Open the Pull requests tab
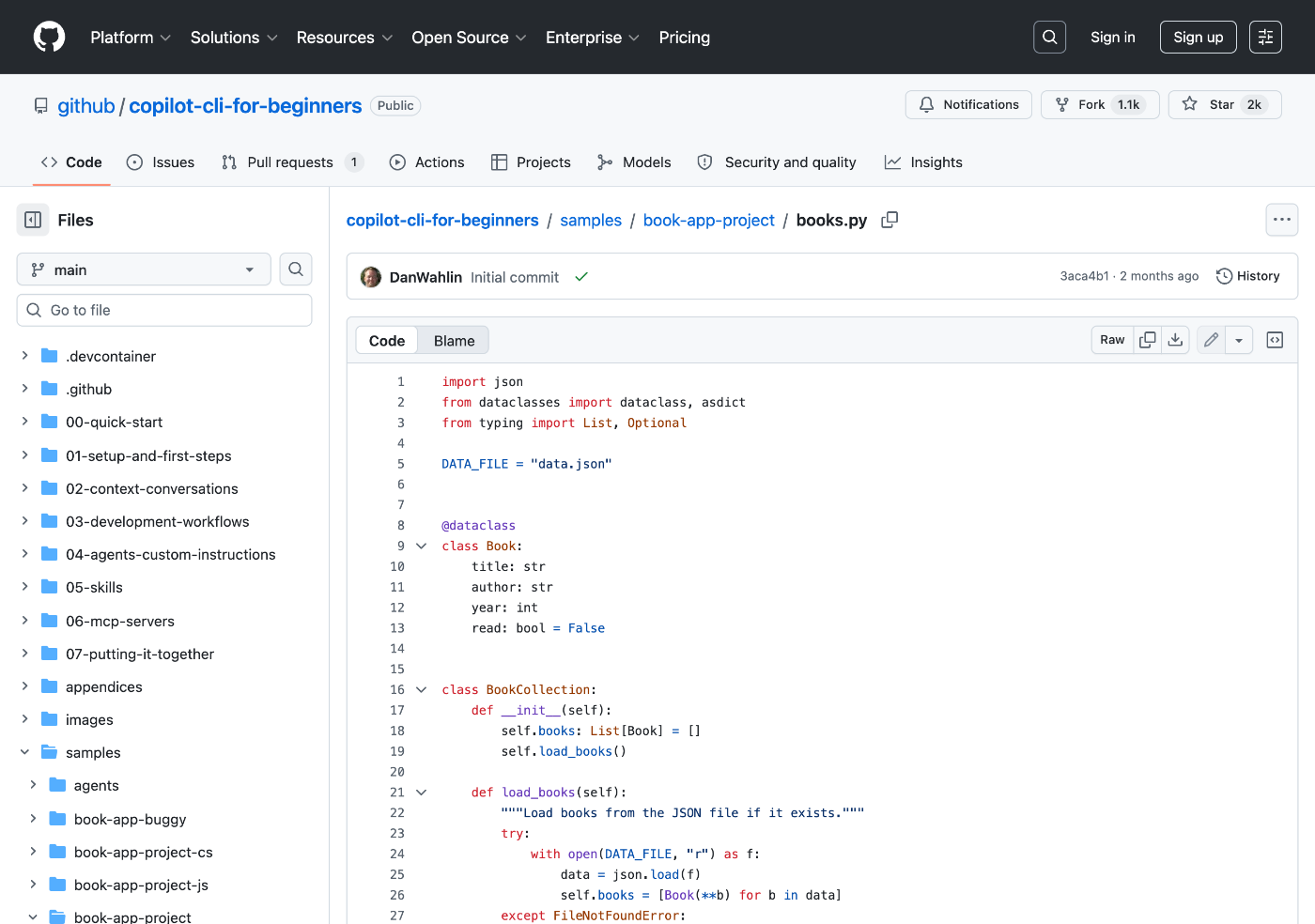 click(x=292, y=162)
